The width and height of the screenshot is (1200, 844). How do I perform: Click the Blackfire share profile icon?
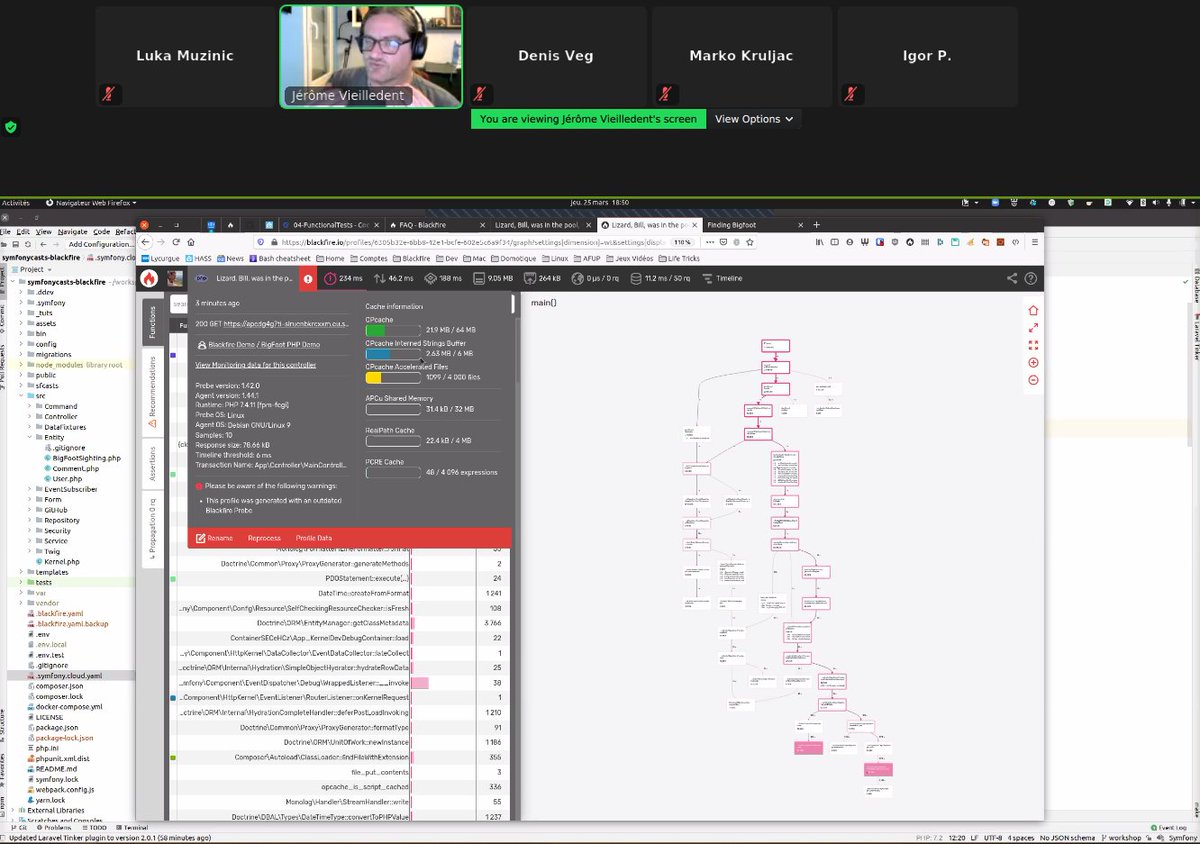pyautogui.click(x=1012, y=279)
